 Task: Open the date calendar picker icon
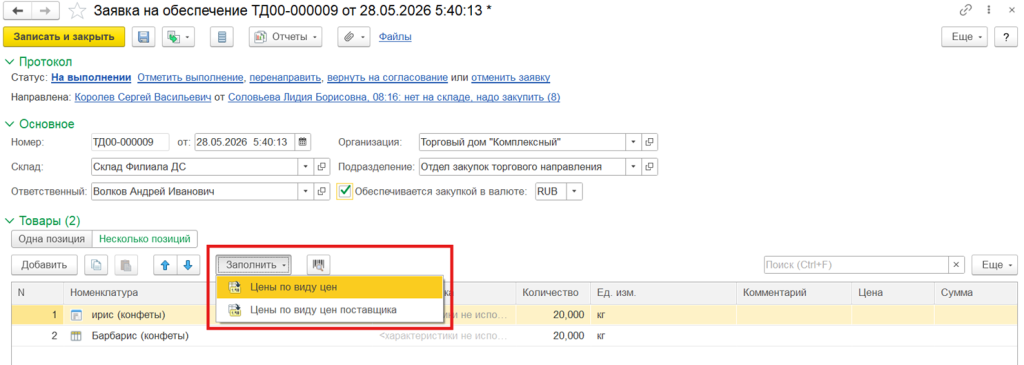coord(303,142)
